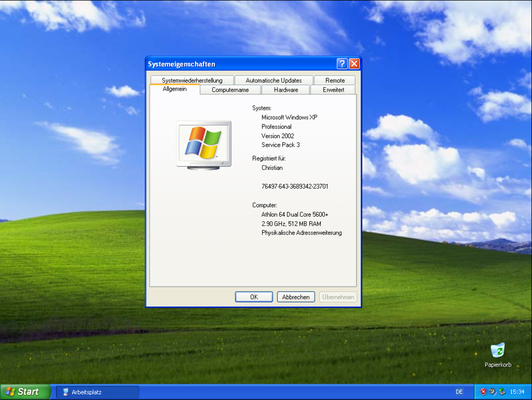Click the blue question mark help button
532x400 pixels.
click(342, 63)
